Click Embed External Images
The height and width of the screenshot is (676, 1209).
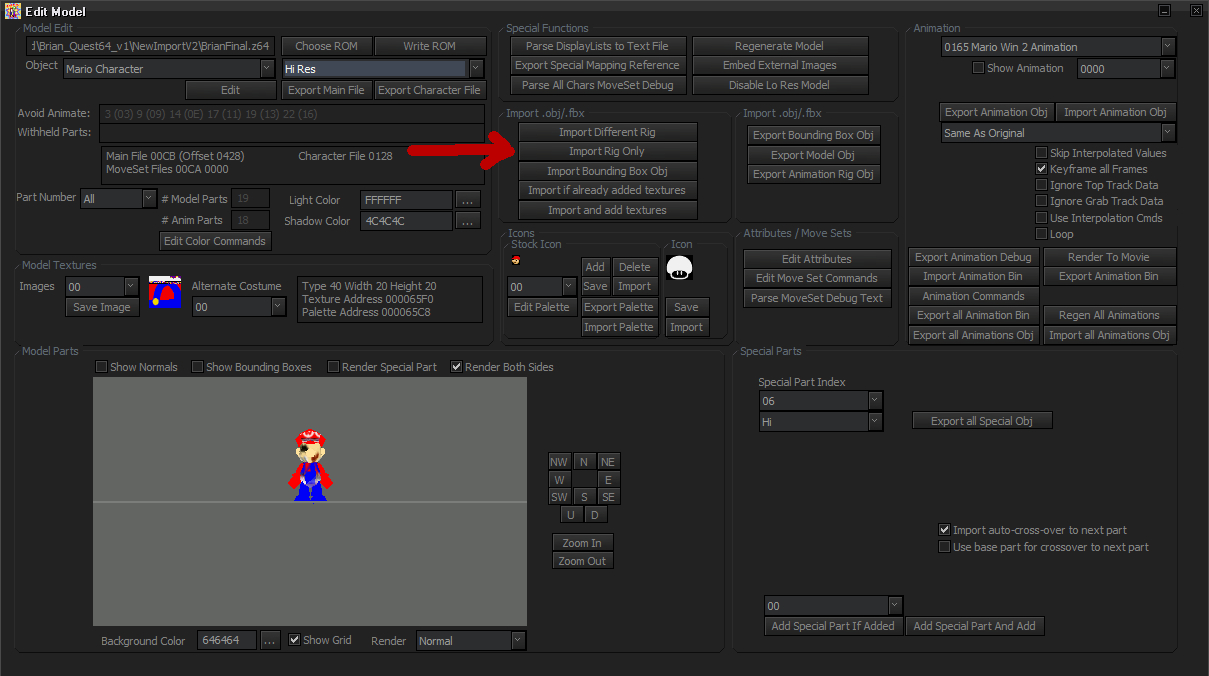tap(779, 65)
